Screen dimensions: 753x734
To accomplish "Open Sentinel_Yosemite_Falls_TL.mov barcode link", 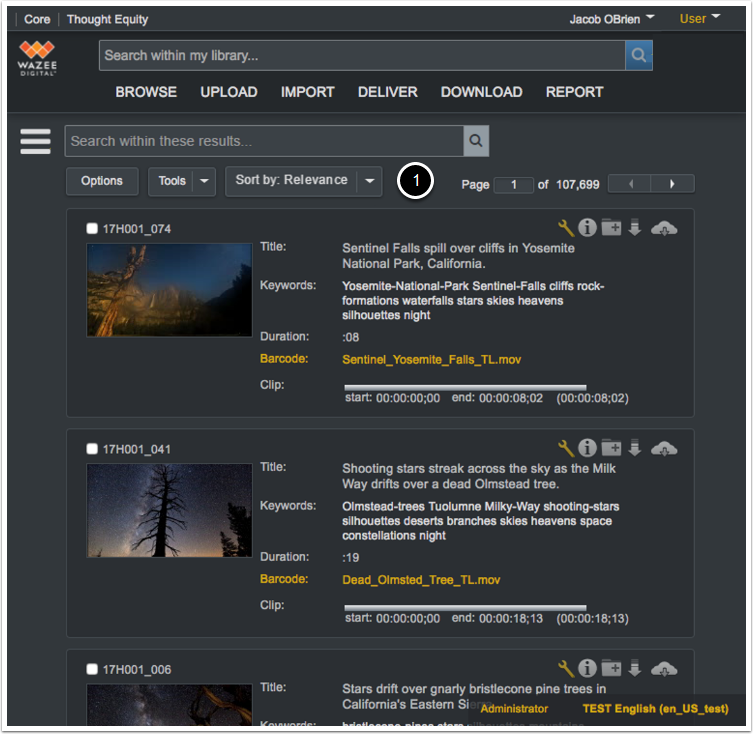I will [431, 360].
